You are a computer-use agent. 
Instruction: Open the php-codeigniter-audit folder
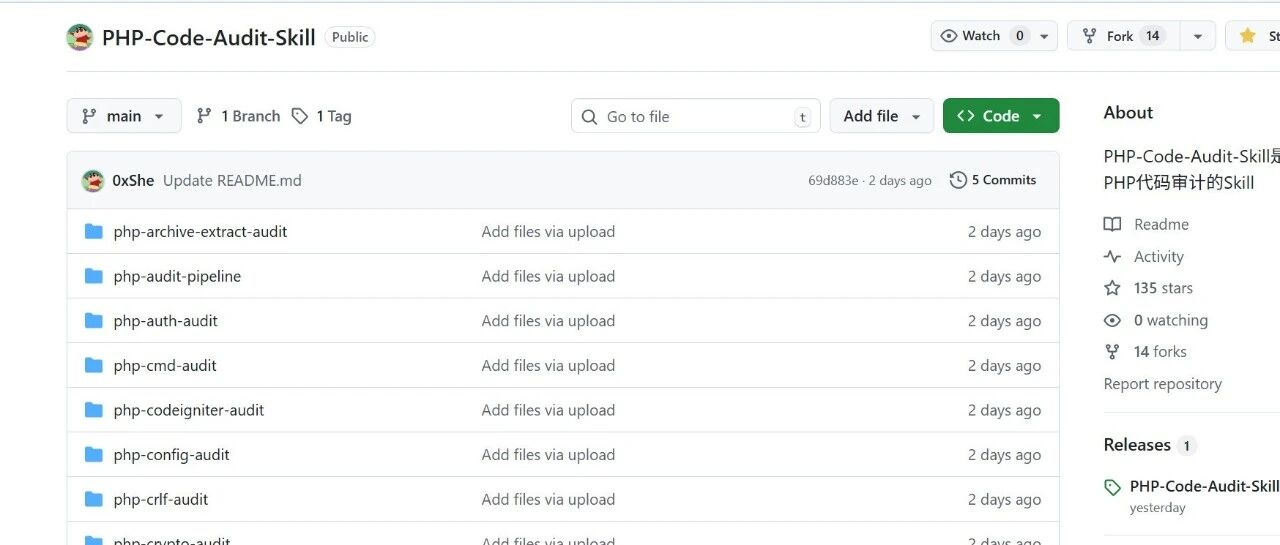coord(189,410)
